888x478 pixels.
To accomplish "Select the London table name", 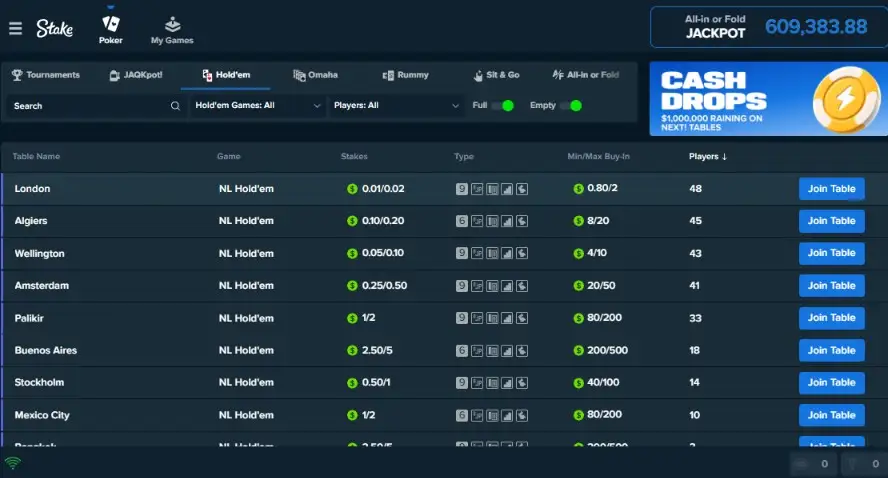I will pos(32,189).
